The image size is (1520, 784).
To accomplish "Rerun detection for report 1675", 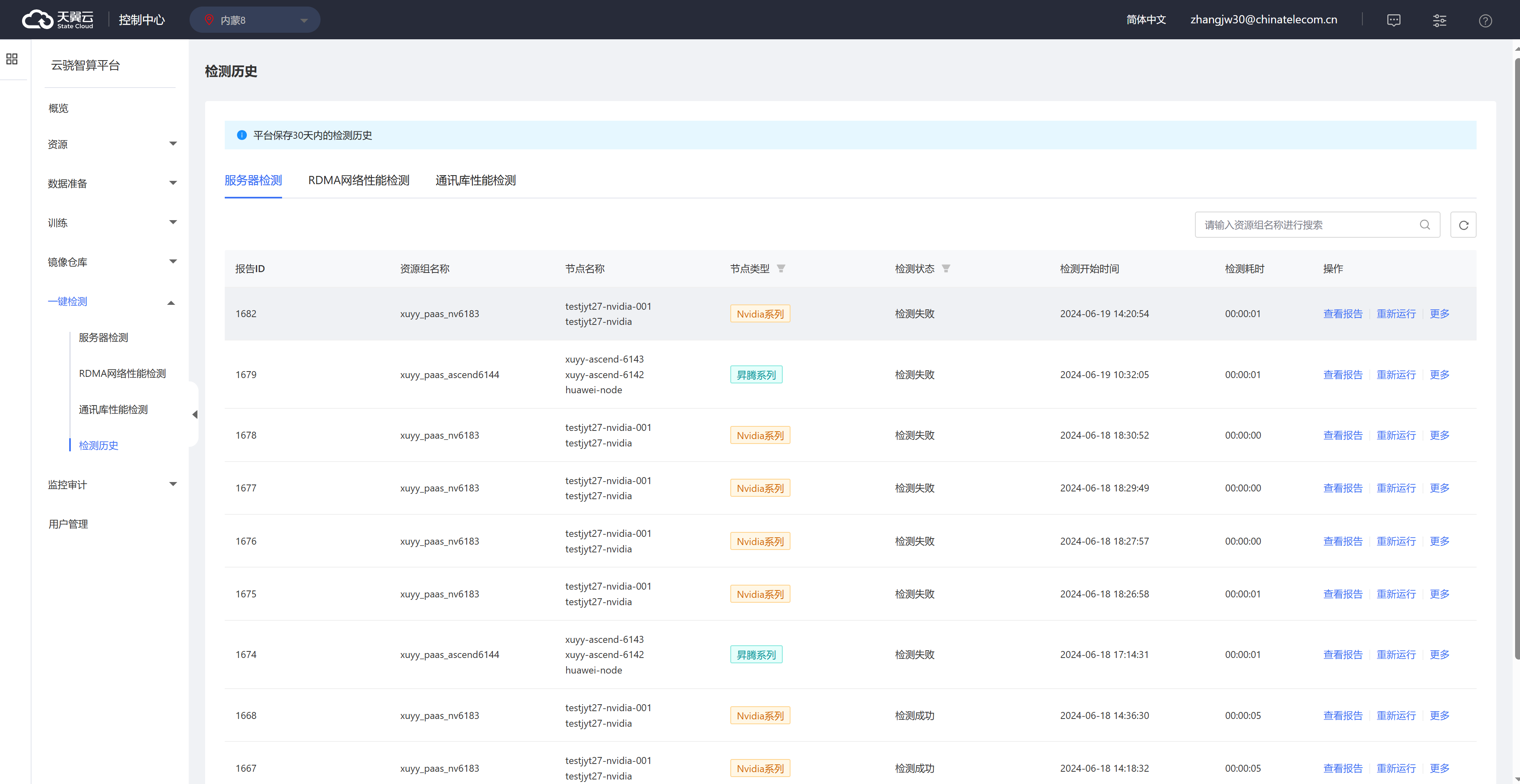I will coord(1396,594).
